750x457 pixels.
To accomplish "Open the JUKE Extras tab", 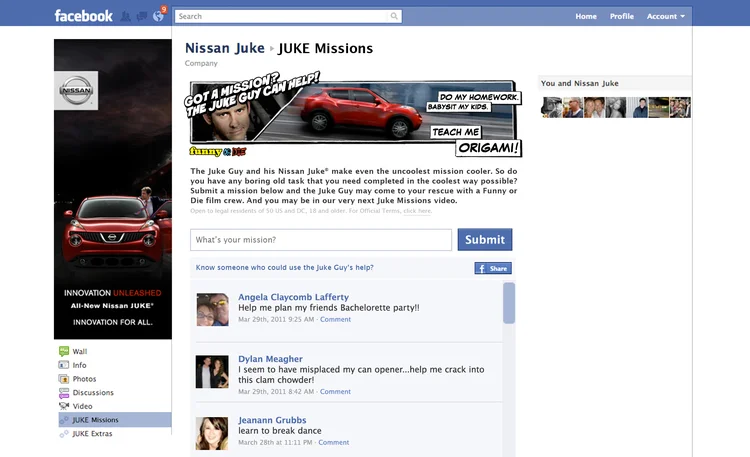I will click(92, 434).
